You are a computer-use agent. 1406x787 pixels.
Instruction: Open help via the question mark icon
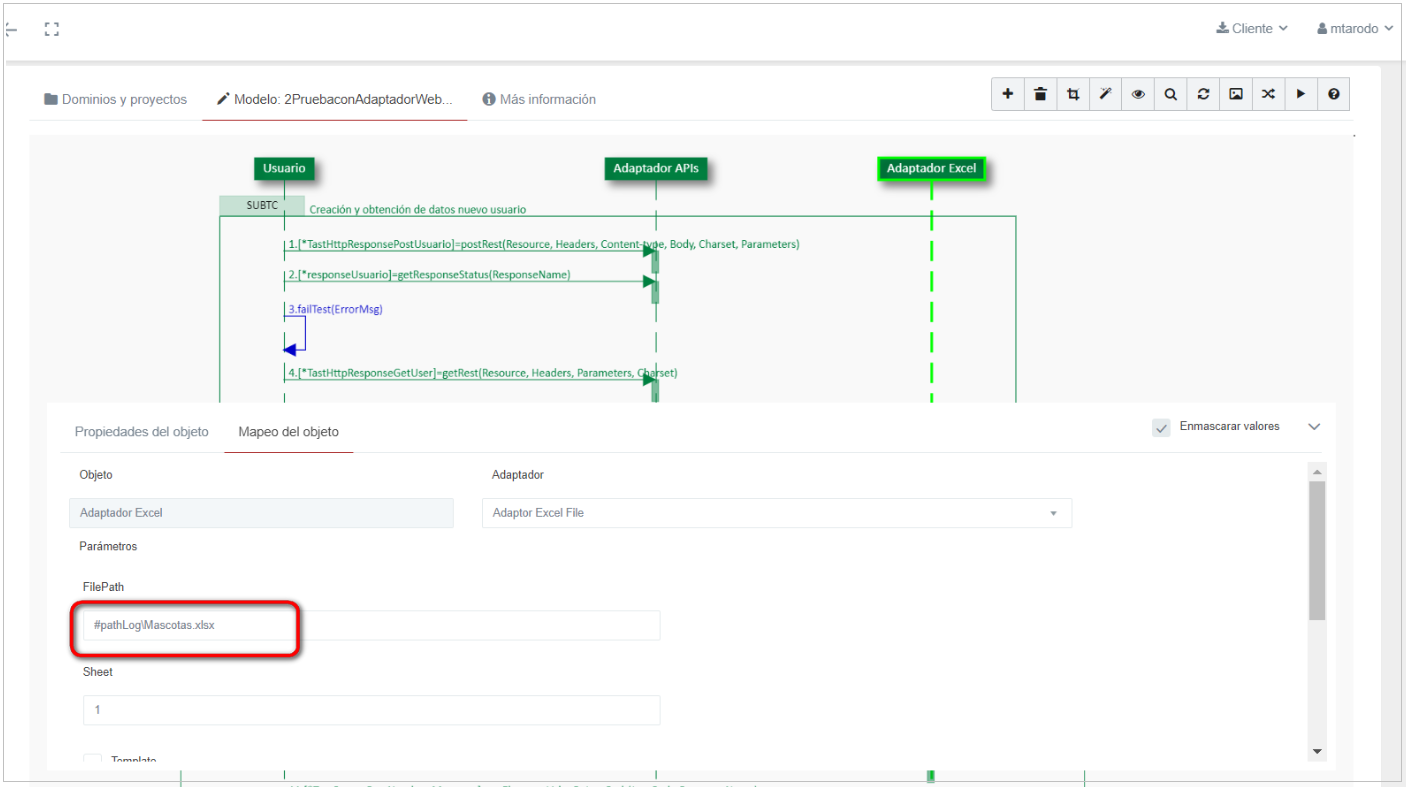tap(1333, 93)
